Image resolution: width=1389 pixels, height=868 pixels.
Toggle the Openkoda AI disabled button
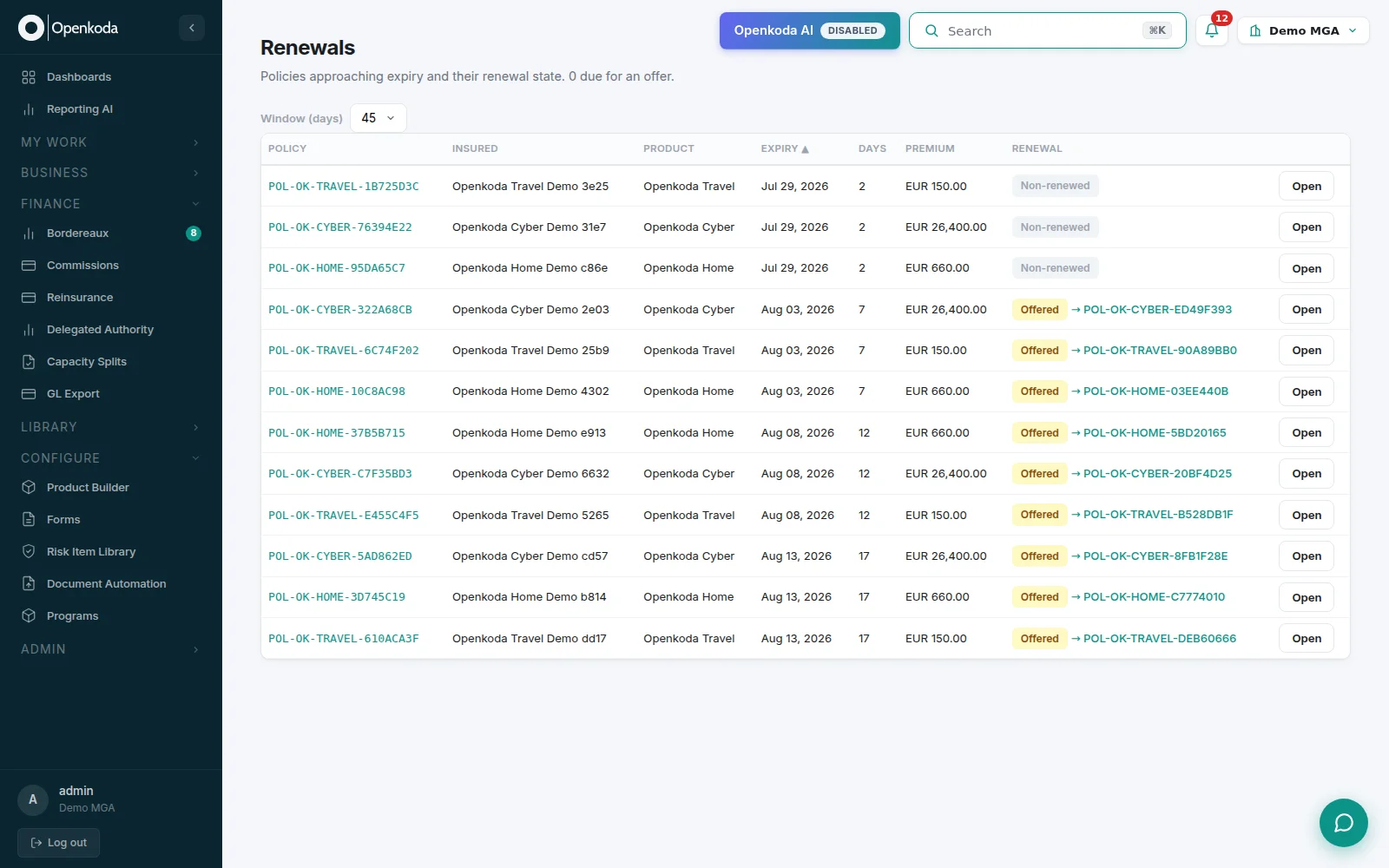click(809, 30)
